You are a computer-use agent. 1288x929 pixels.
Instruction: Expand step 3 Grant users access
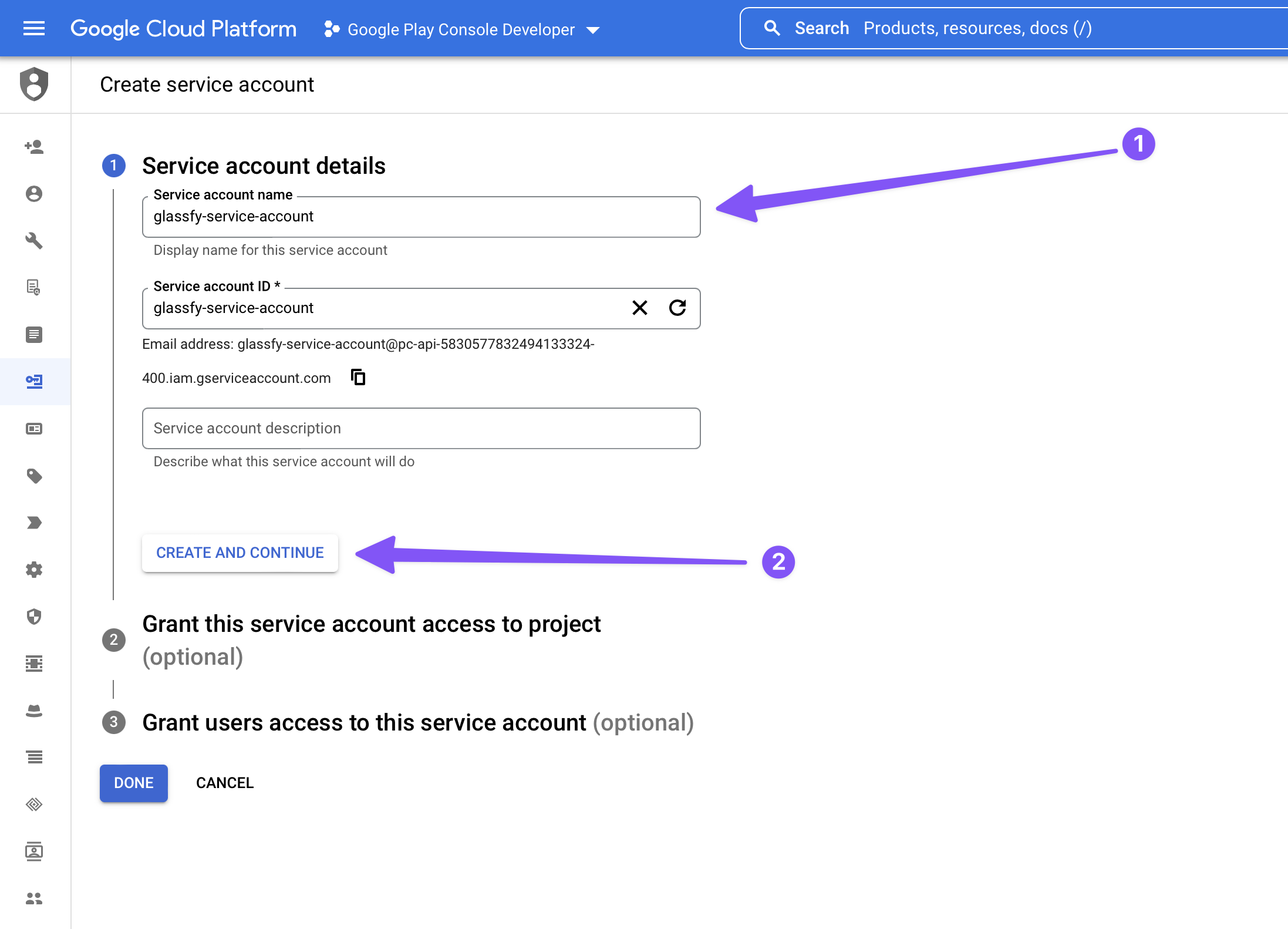[417, 722]
